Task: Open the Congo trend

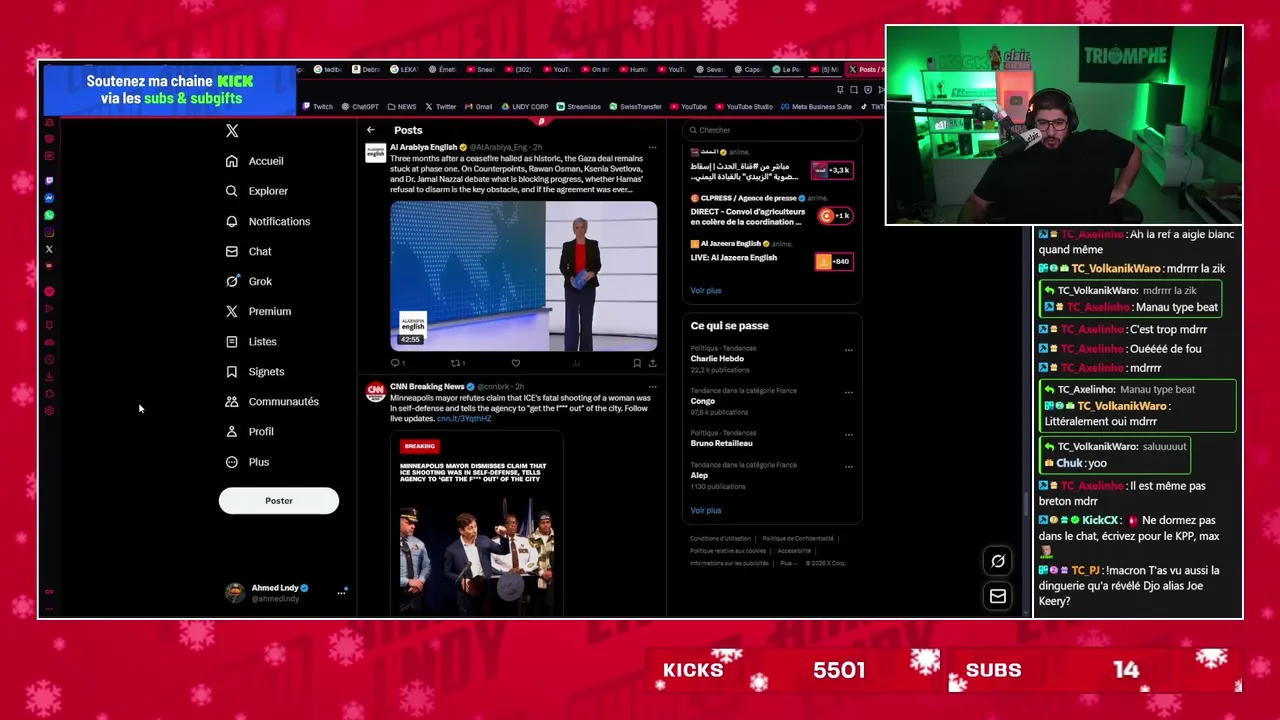Action: coord(703,401)
